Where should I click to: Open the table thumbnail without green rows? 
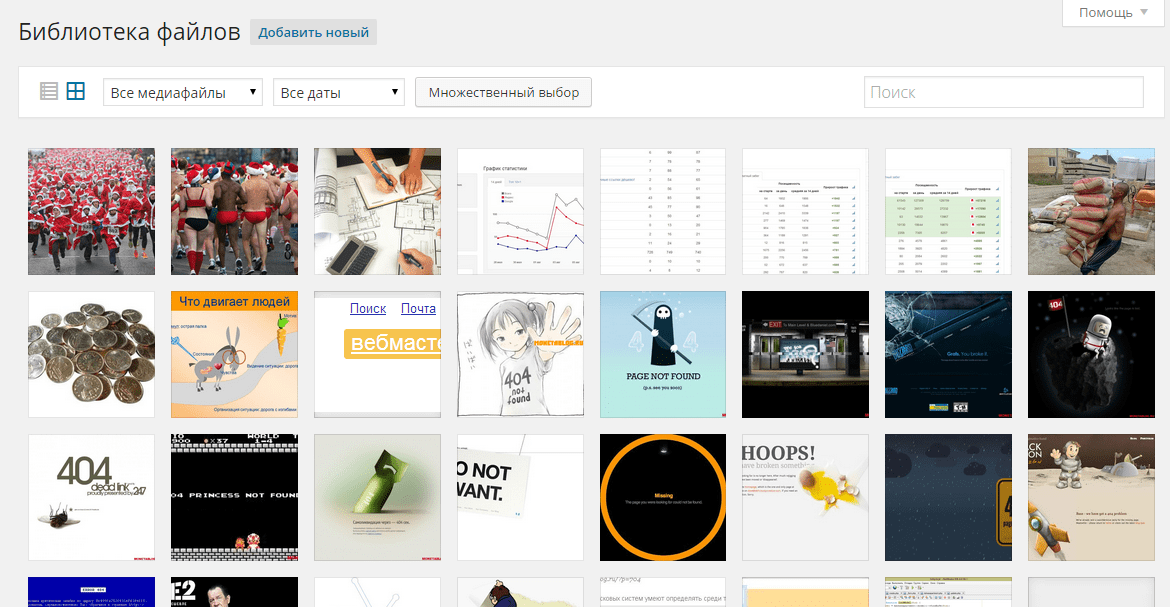pos(805,211)
